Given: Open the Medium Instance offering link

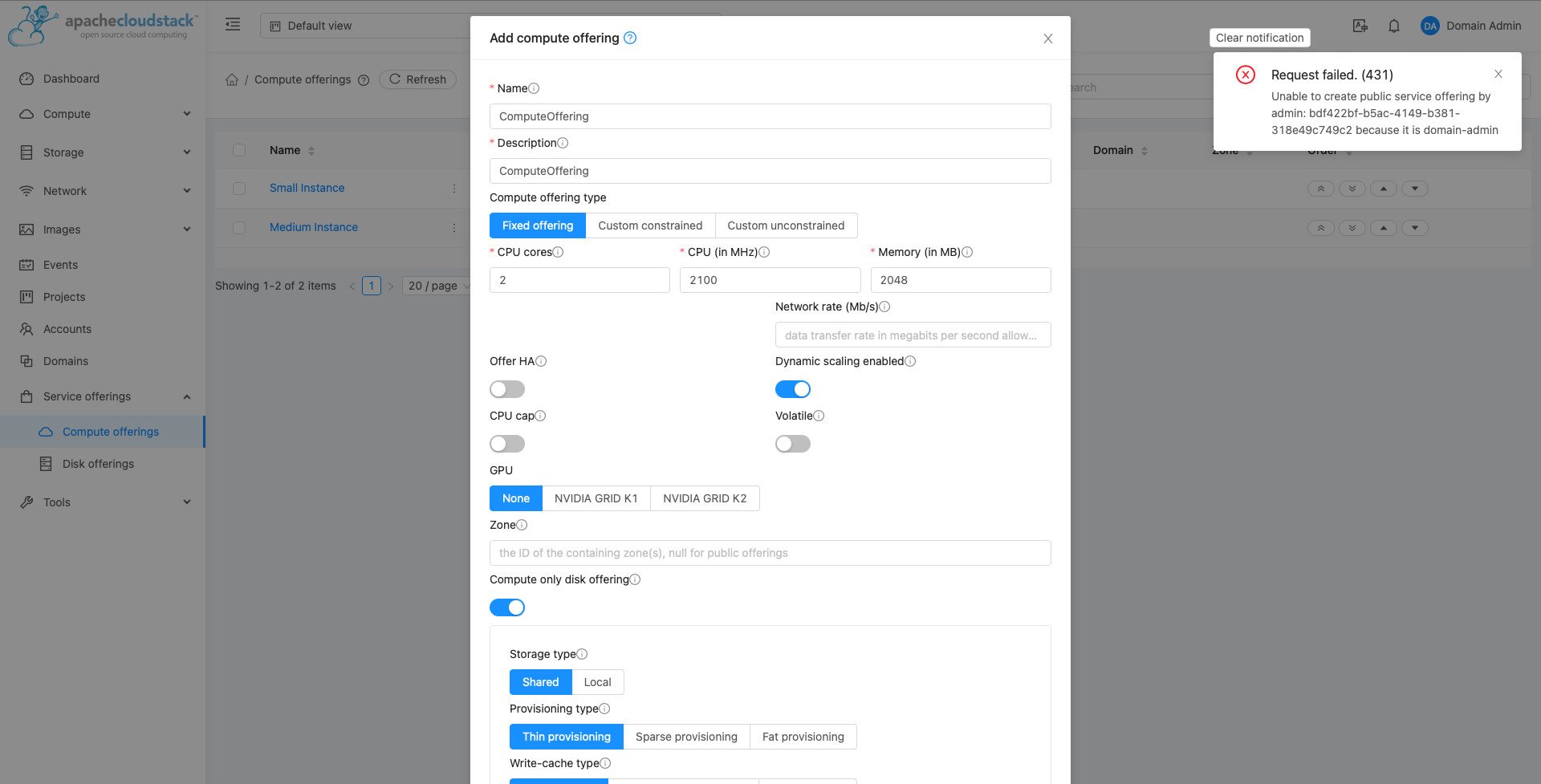Looking at the screenshot, I should point(313,226).
